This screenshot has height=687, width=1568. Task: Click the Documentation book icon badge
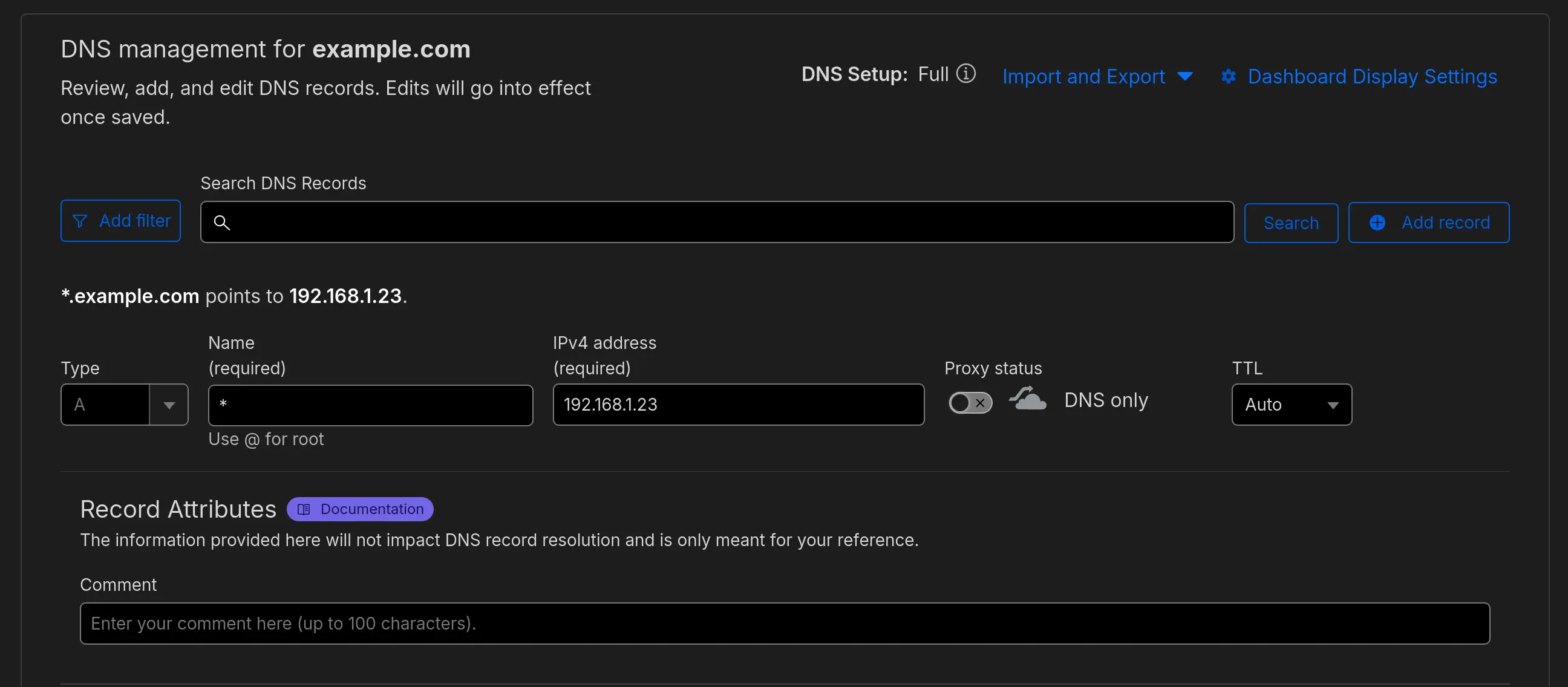[x=304, y=509]
